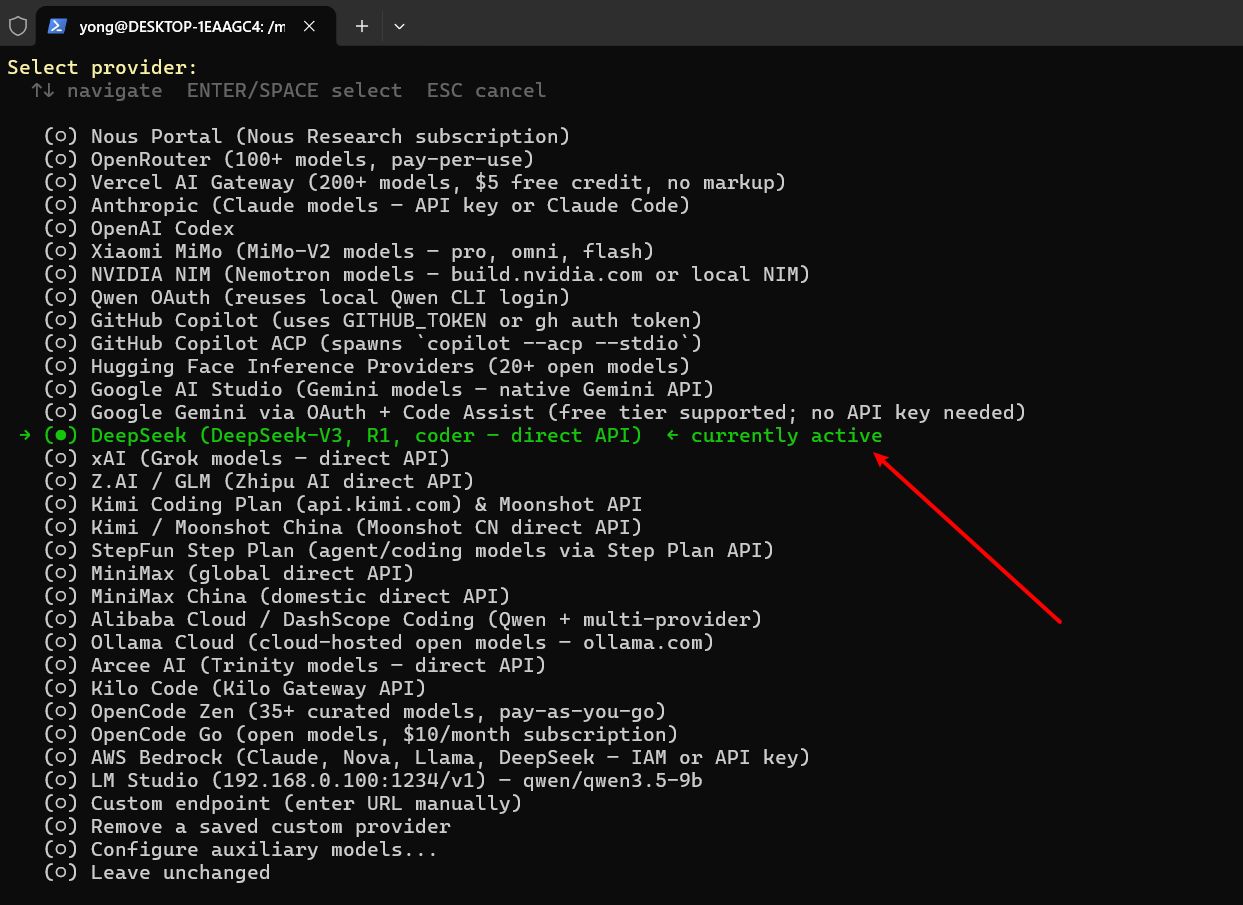Image resolution: width=1243 pixels, height=905 pixels.
Task: Click the 'Select provider:' heading
Action: tap(103, 67)
